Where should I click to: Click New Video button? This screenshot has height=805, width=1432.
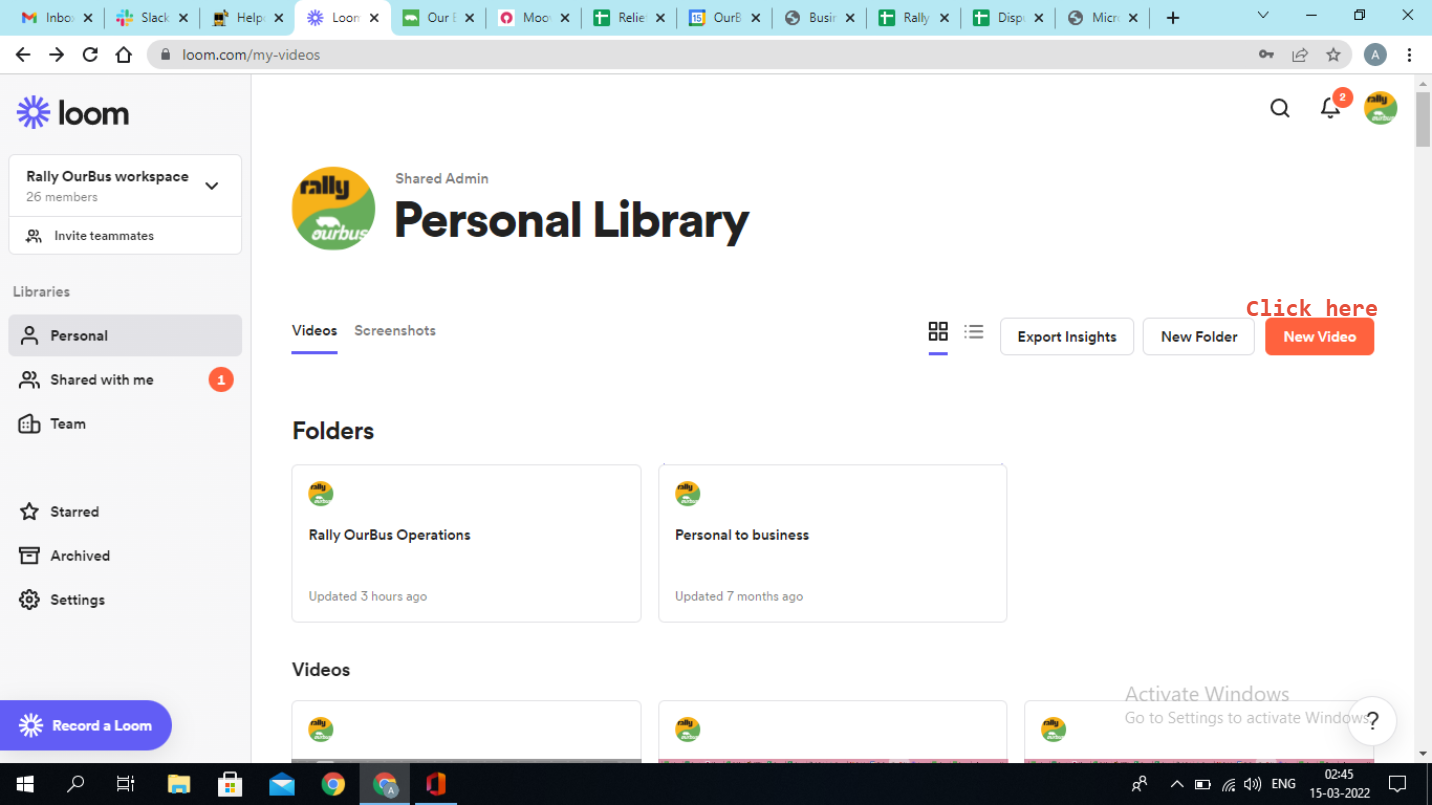[x=1319, y=337]
